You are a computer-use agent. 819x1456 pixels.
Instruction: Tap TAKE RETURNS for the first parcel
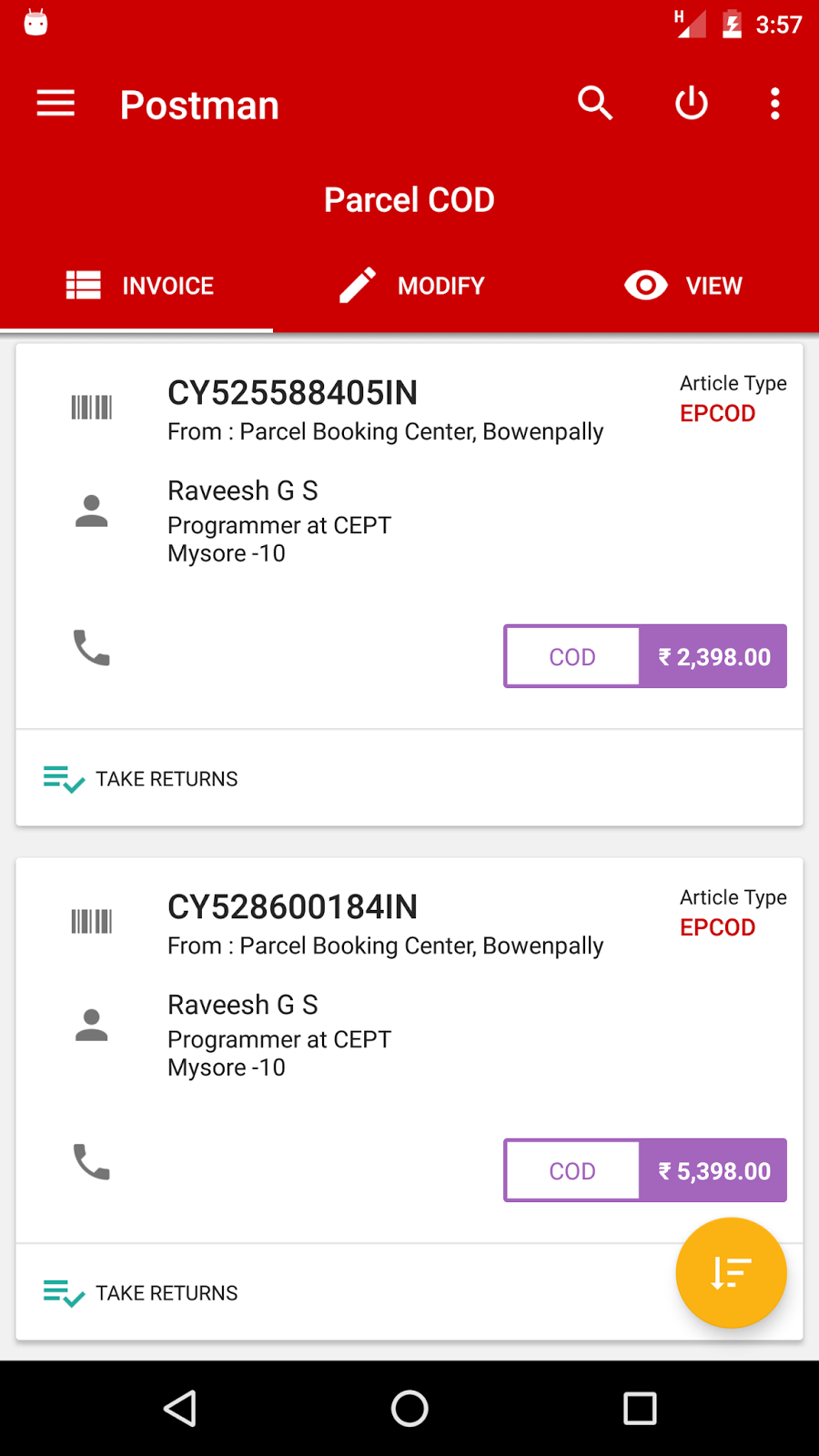(x=139, y=778)
